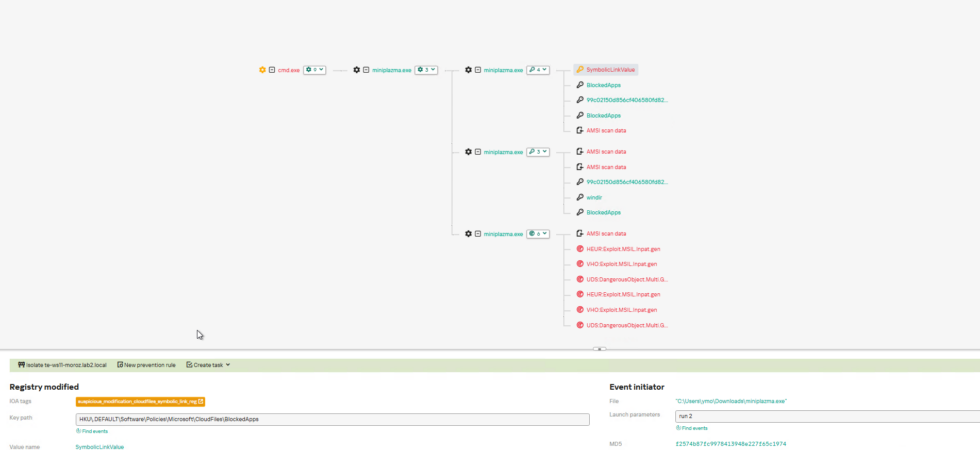Screen dimensions: 980x450
Task: Click the MD5 hash value link
Action: point(729,444)
